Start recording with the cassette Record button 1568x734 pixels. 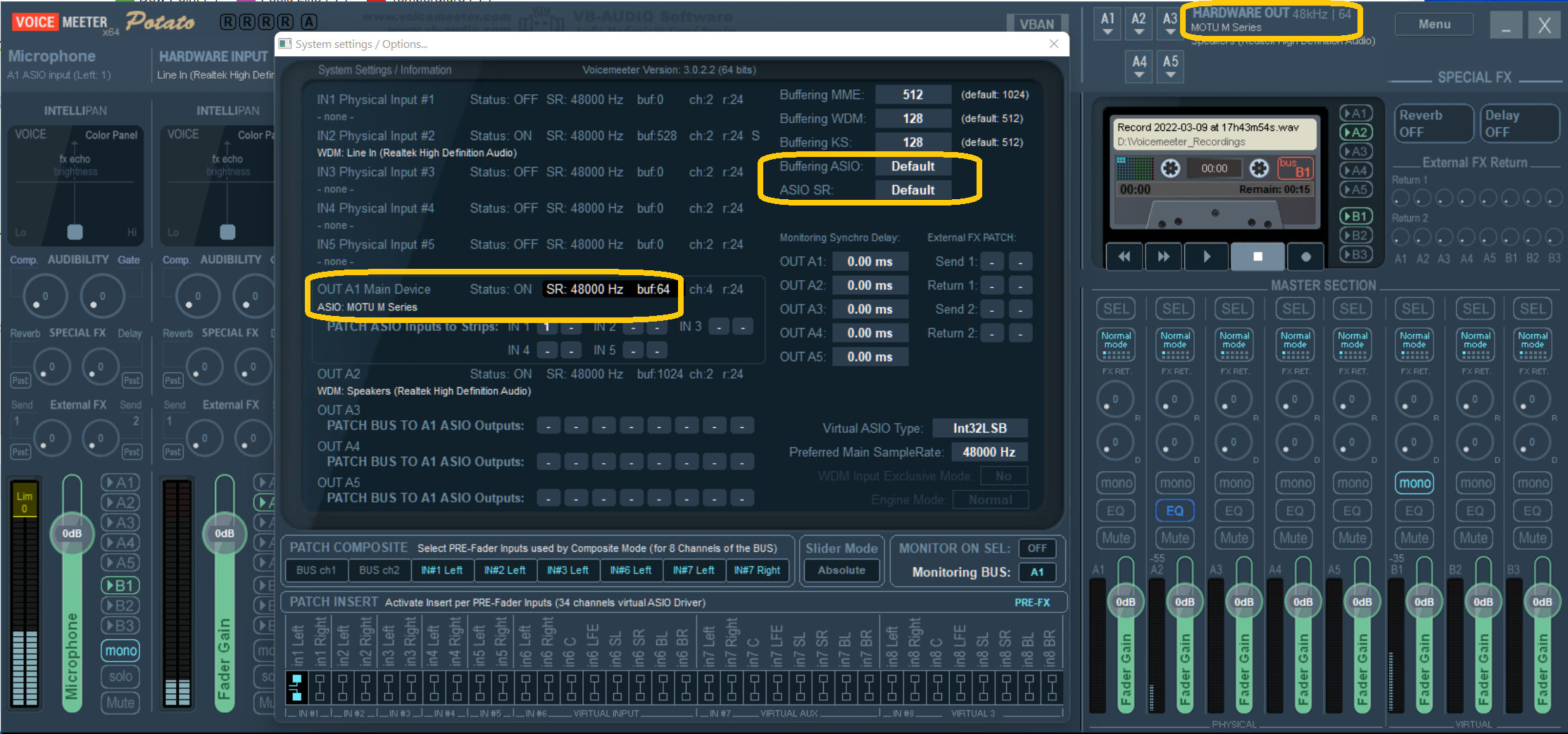click(x=1305, y=257)
